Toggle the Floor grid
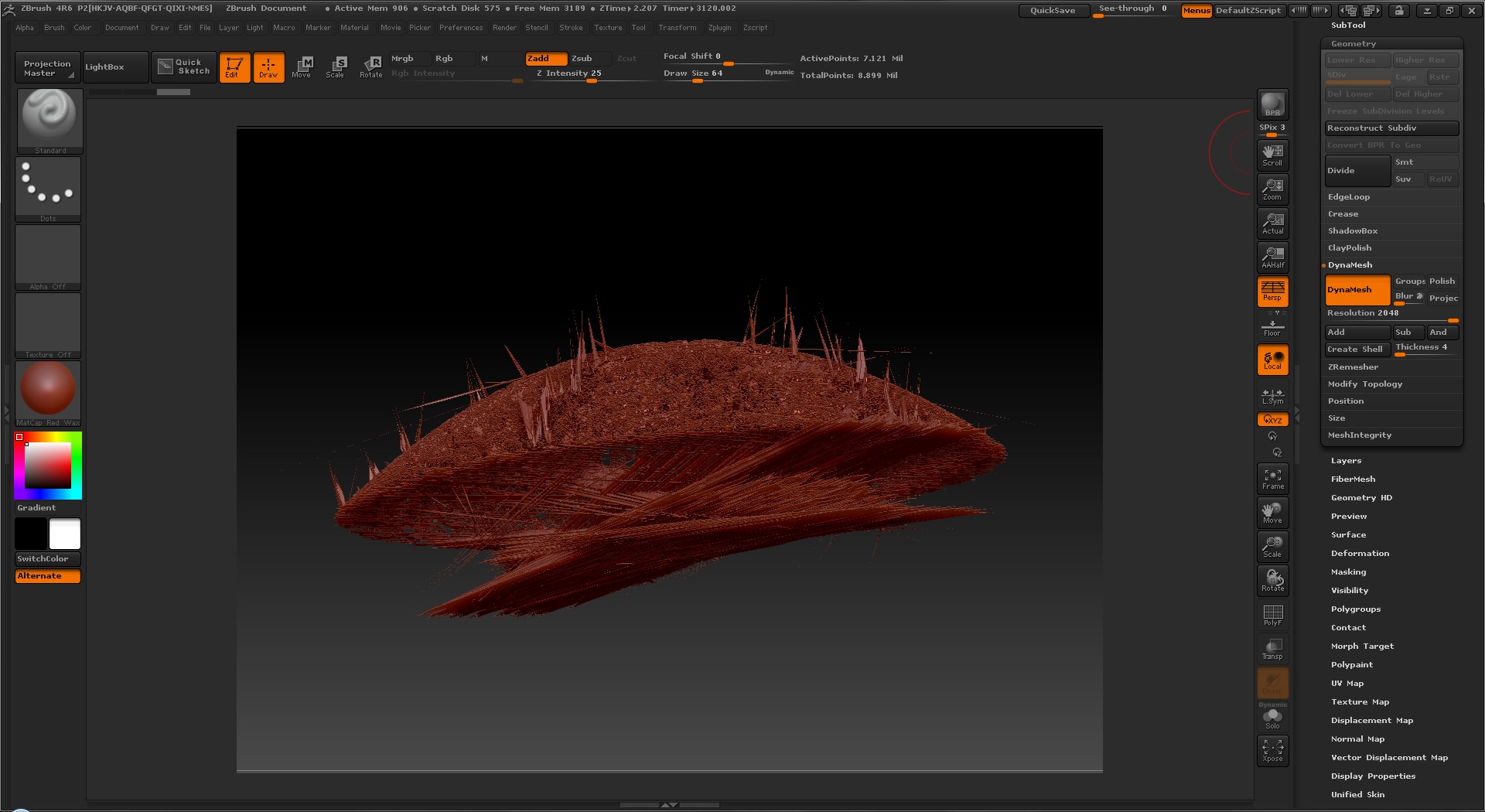Image resolution: width=1485 pixels, height=812 pixels. point(1272,326)
